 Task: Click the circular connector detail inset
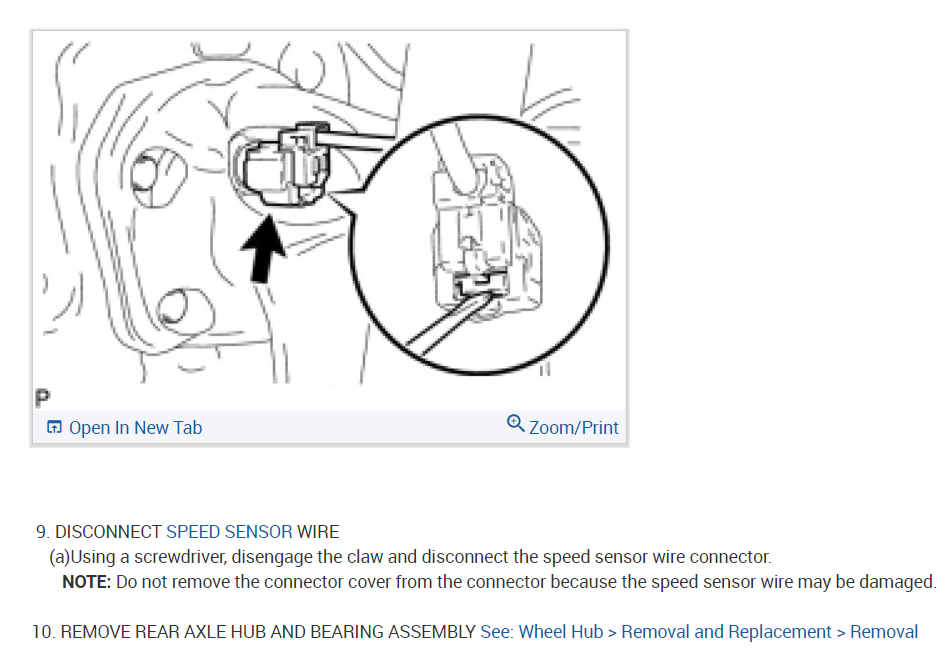pyautogui.click(x=479, y=245)
